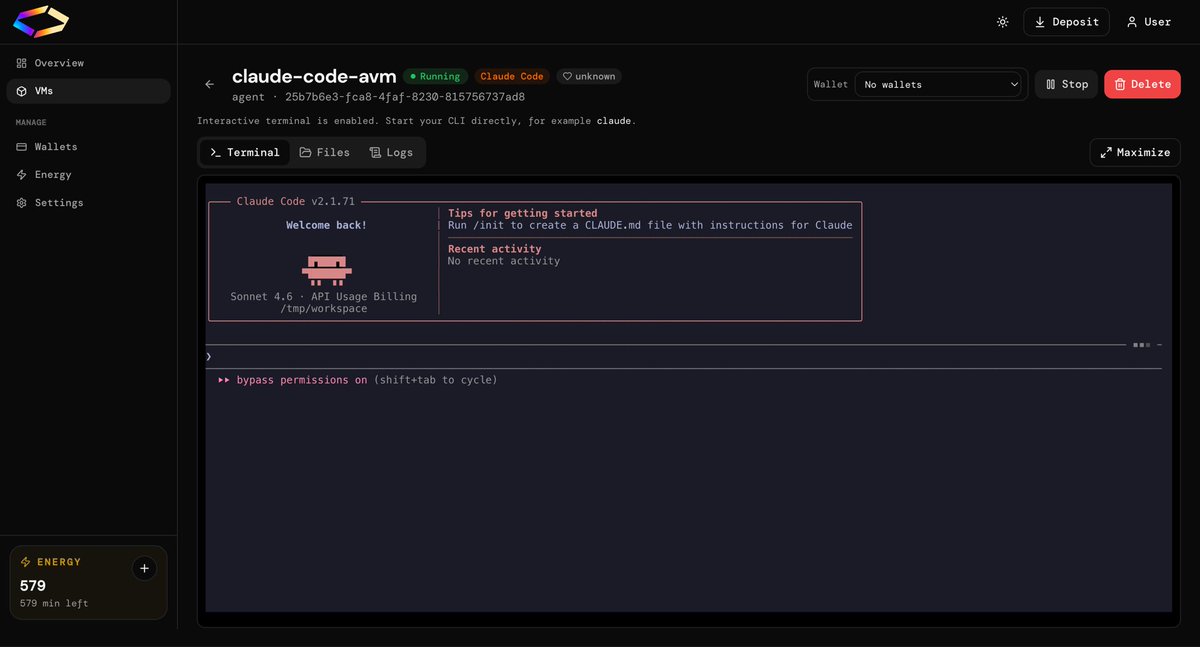Click the agent ID 25b7b6e3 text
Viewport: 1200px width, 647px height.
point(405,97)
